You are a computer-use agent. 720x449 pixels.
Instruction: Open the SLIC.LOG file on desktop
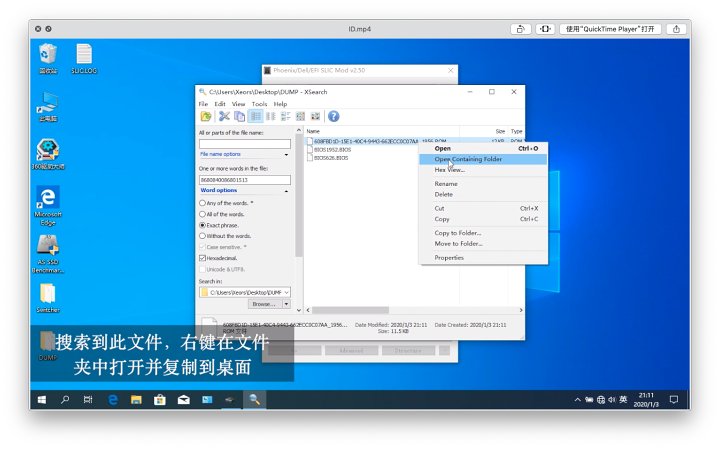click(x=84, y=58)
